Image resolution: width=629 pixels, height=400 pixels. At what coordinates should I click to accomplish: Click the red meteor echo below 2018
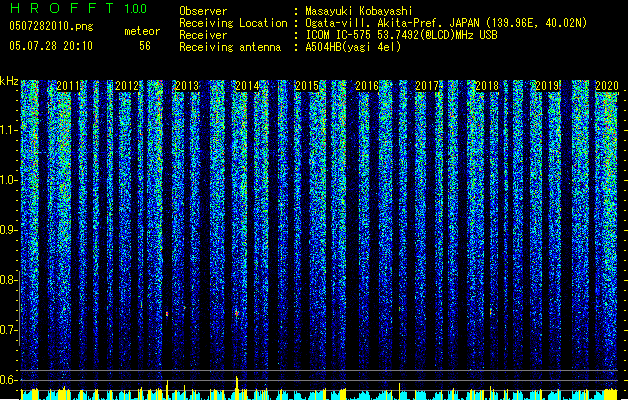point(491,312)
